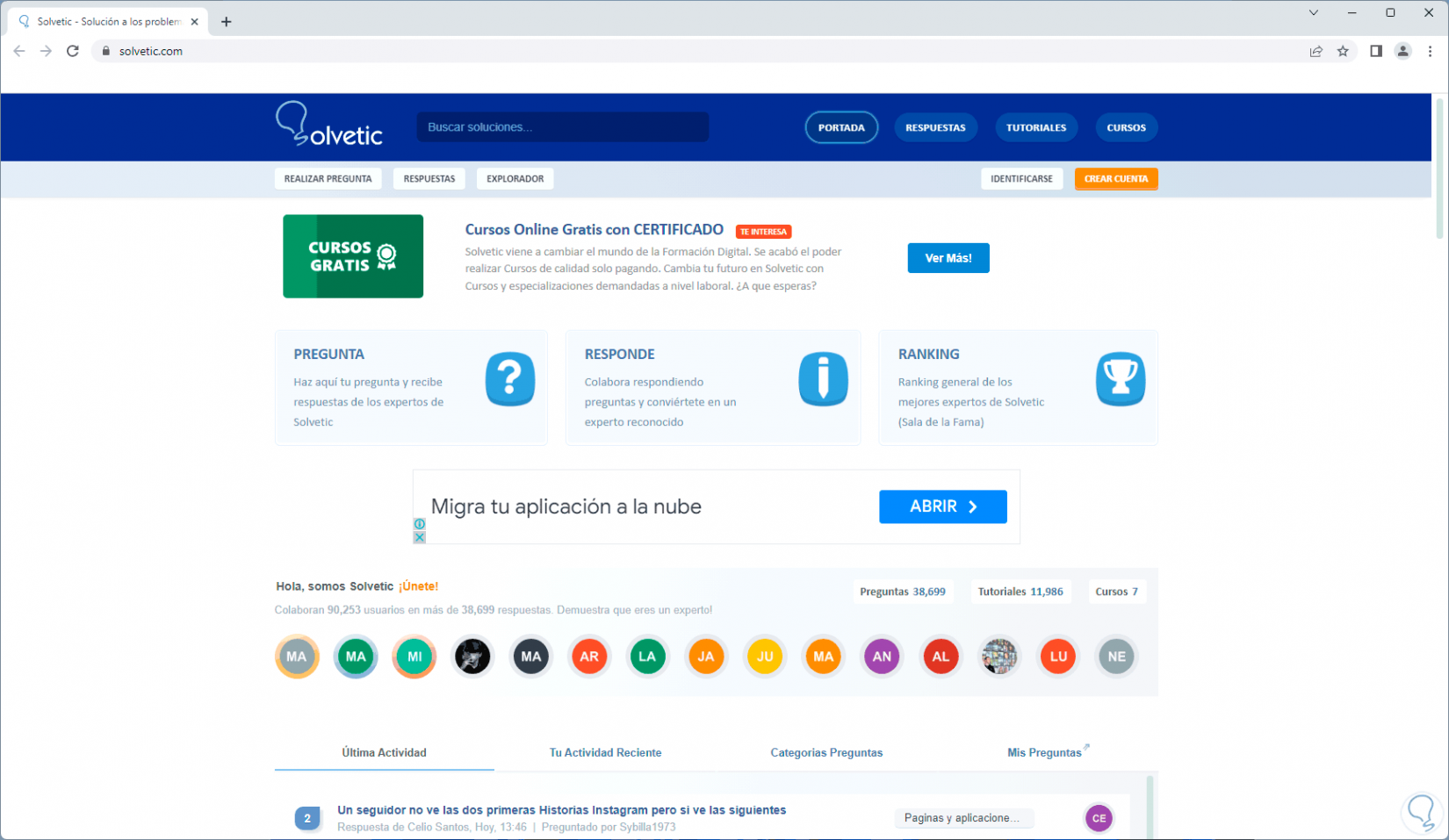Close the Solvetic browser tab
This screenshot has width=1449, height=840.
tap(195, 22)
